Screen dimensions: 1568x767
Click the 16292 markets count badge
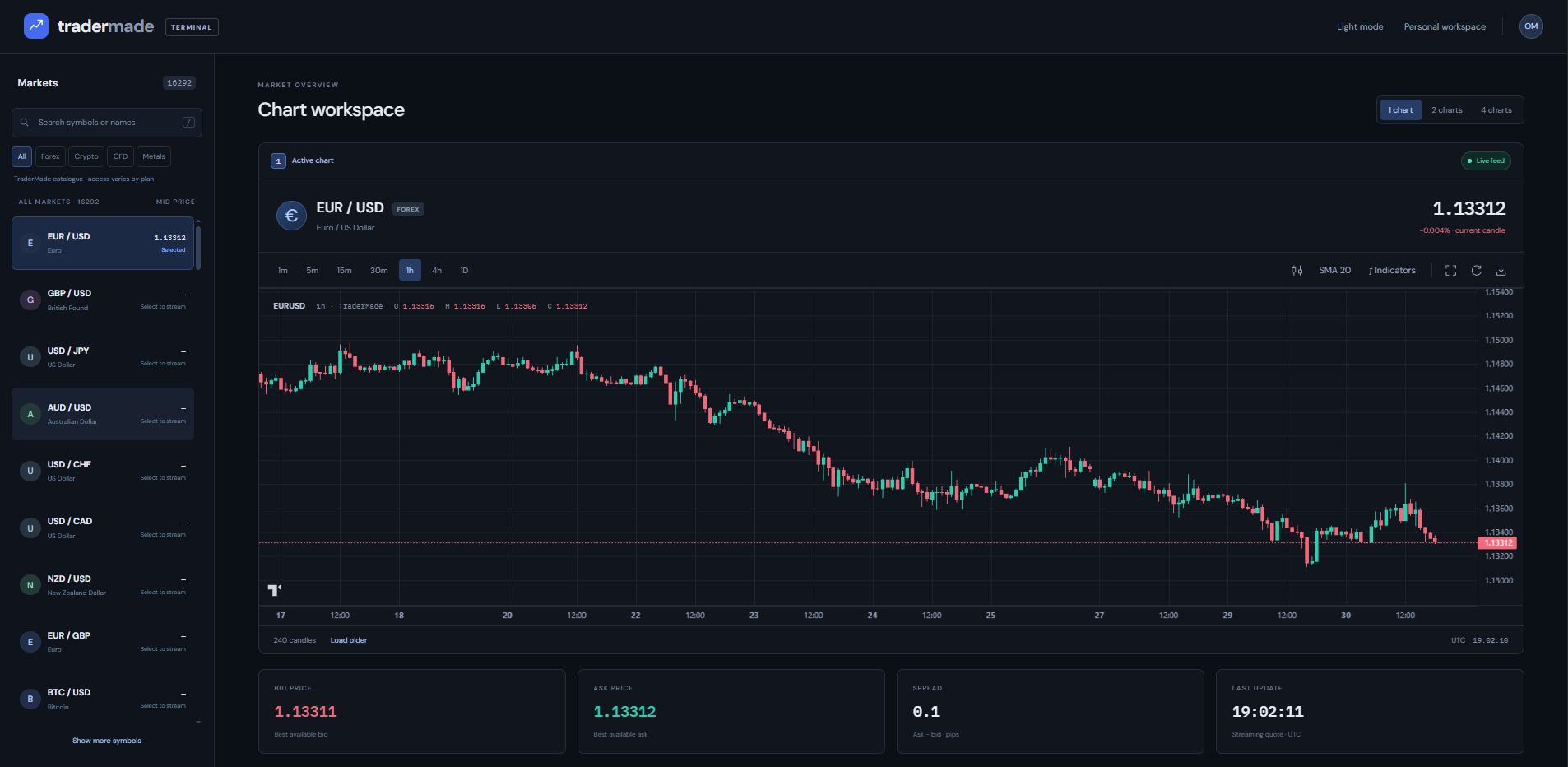tap(179, 83)
